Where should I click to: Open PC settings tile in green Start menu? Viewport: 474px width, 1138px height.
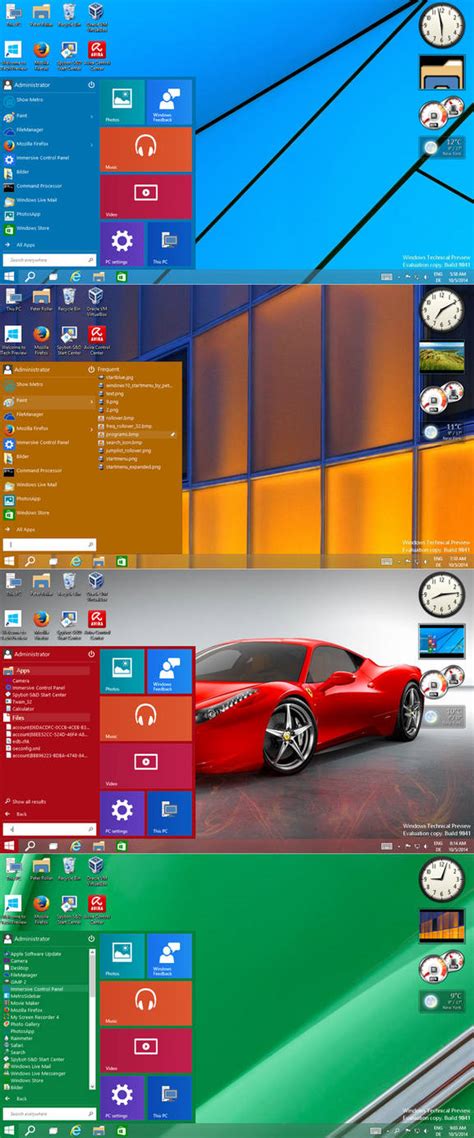[x=122, y=1097]
